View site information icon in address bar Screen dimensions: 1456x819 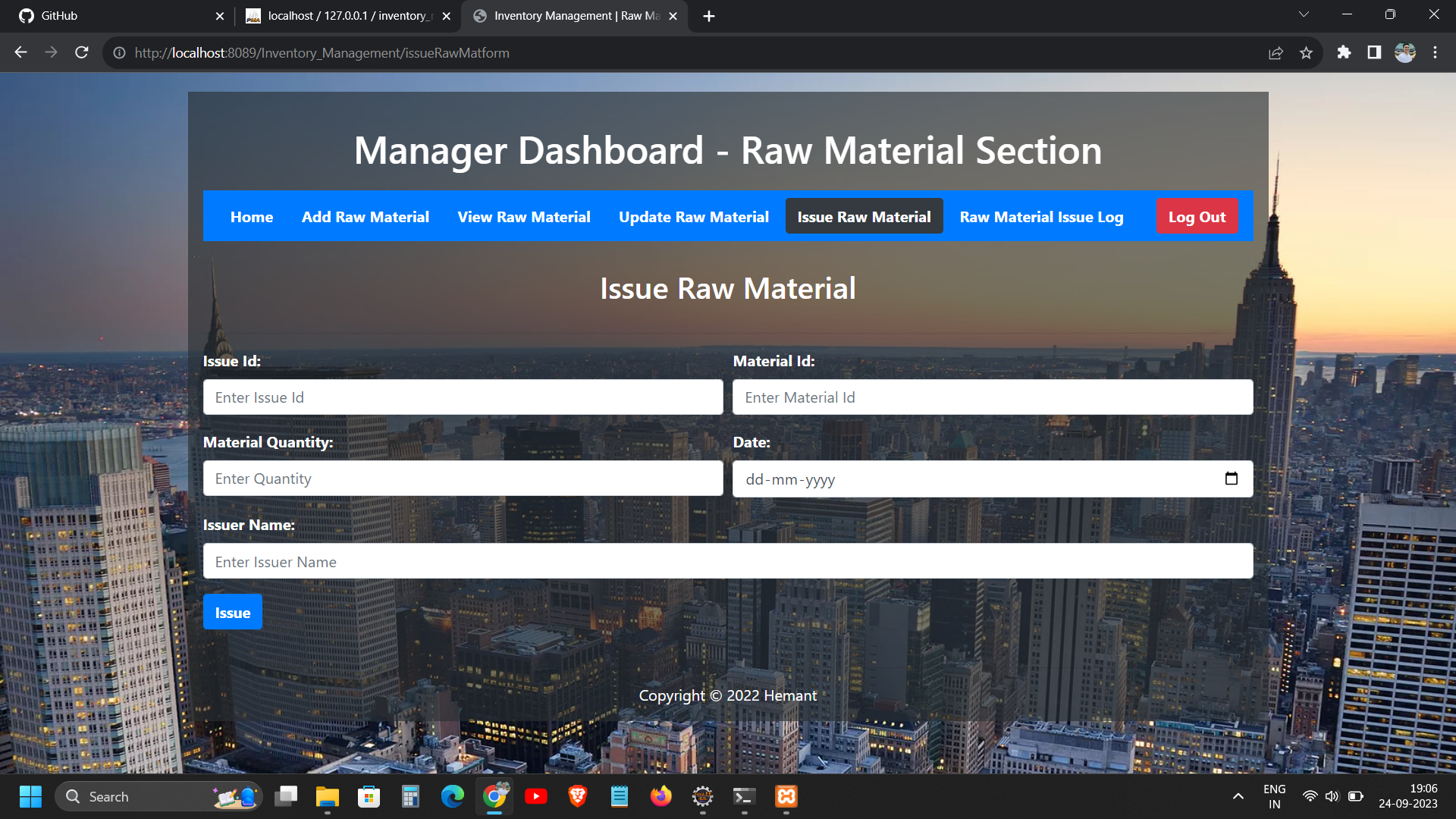(x=119, y=53)
